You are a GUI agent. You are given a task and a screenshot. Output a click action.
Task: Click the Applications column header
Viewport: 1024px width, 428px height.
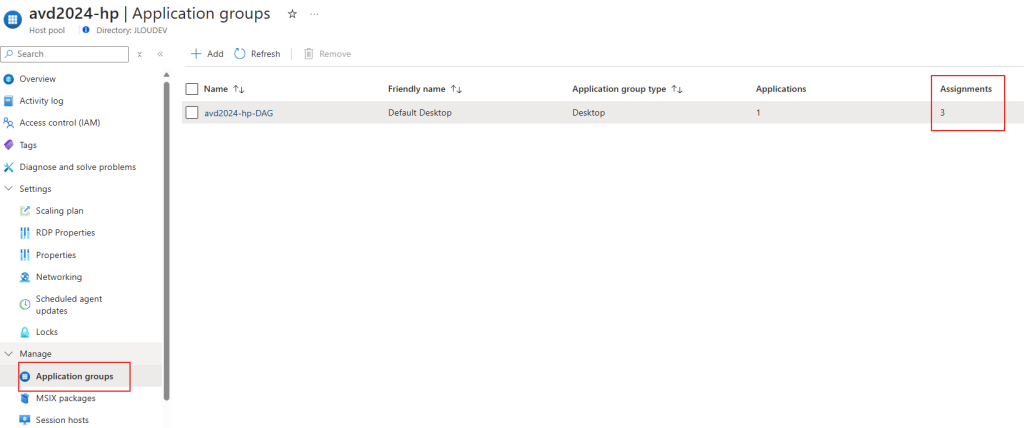point(780,89)
